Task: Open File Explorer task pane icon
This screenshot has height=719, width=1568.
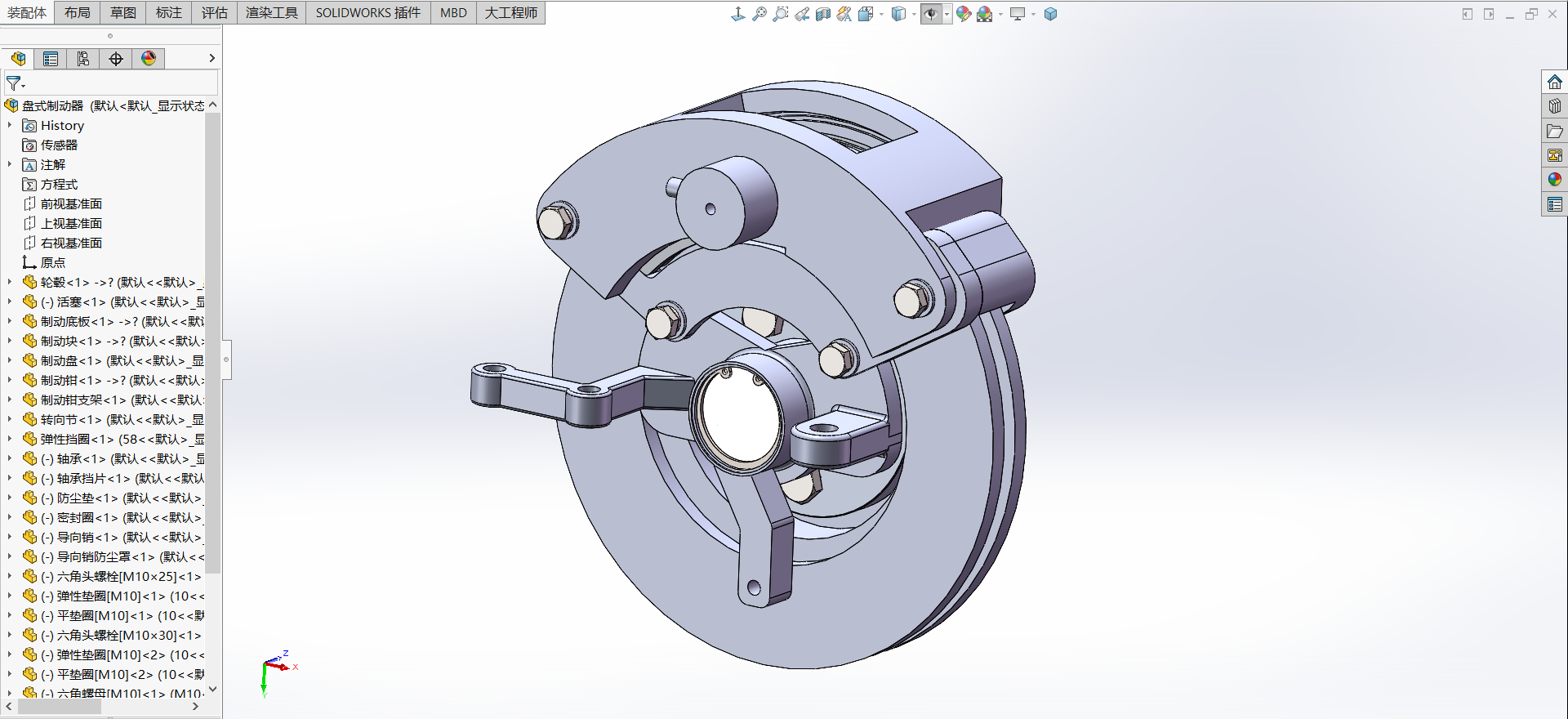Action: pos(1554,131)
